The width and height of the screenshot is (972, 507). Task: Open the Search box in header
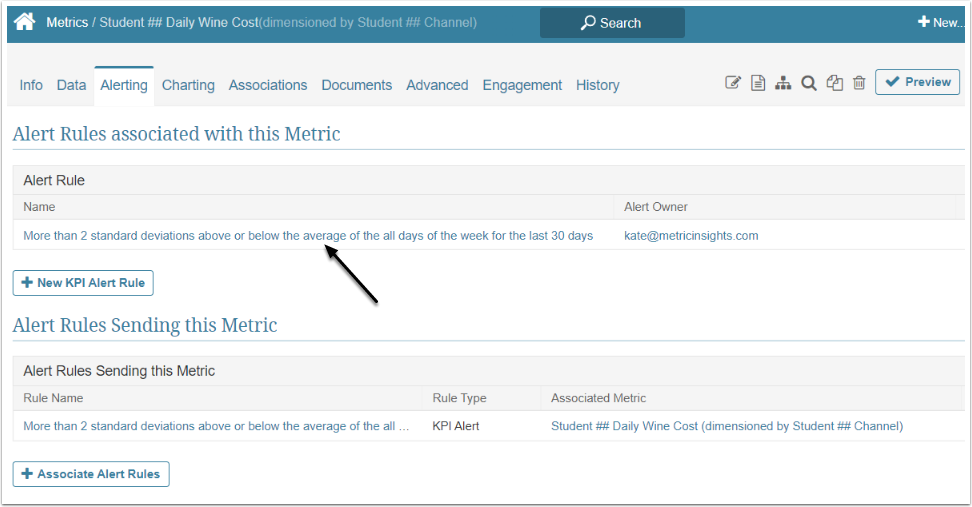click(612, 22)
